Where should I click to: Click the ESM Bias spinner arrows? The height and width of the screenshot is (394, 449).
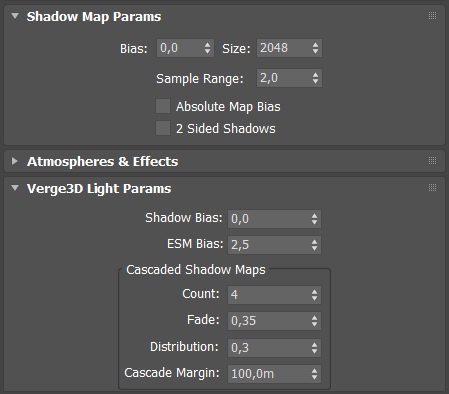point(314,245)
